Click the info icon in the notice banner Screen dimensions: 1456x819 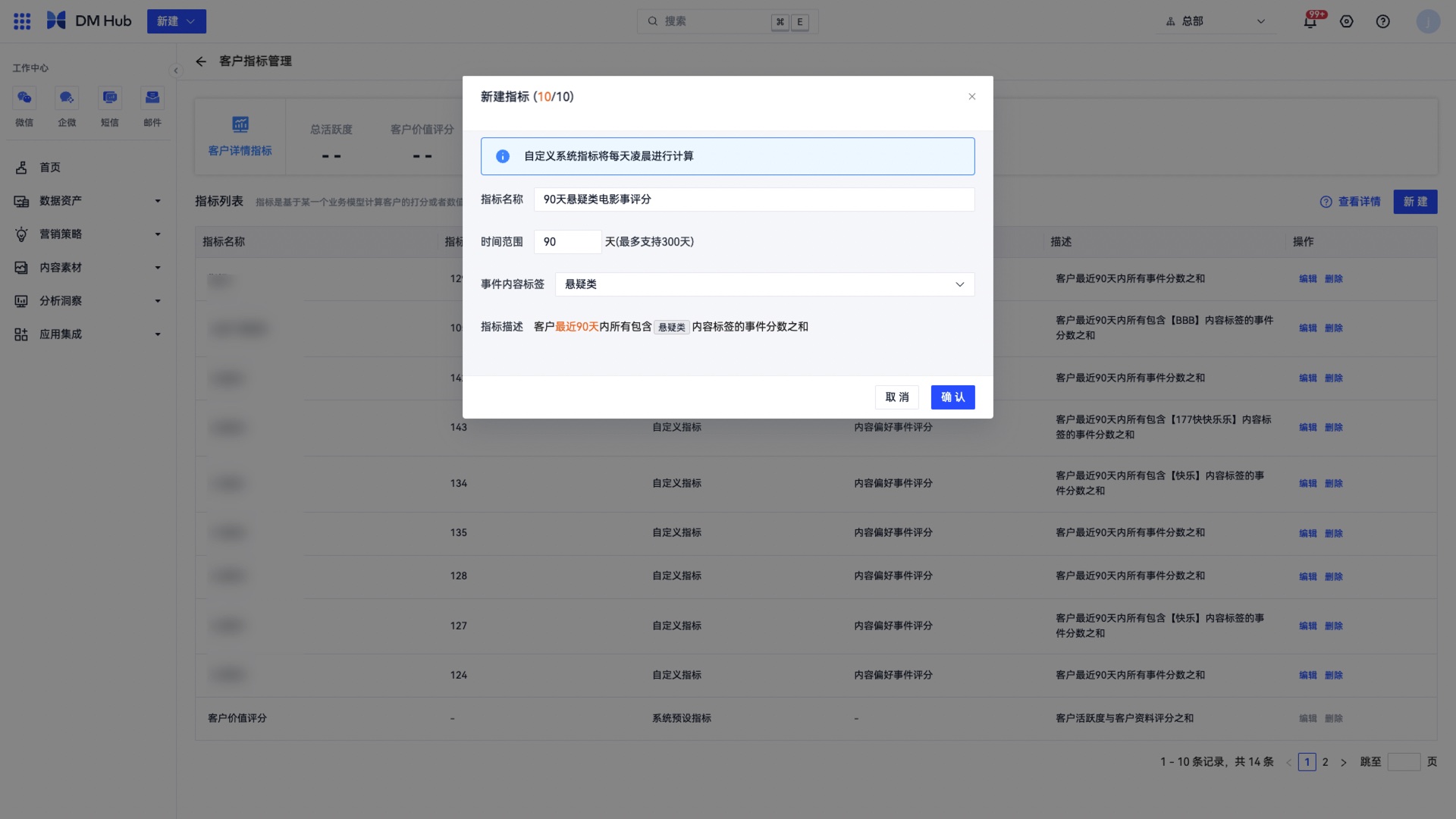click(503, 156)
